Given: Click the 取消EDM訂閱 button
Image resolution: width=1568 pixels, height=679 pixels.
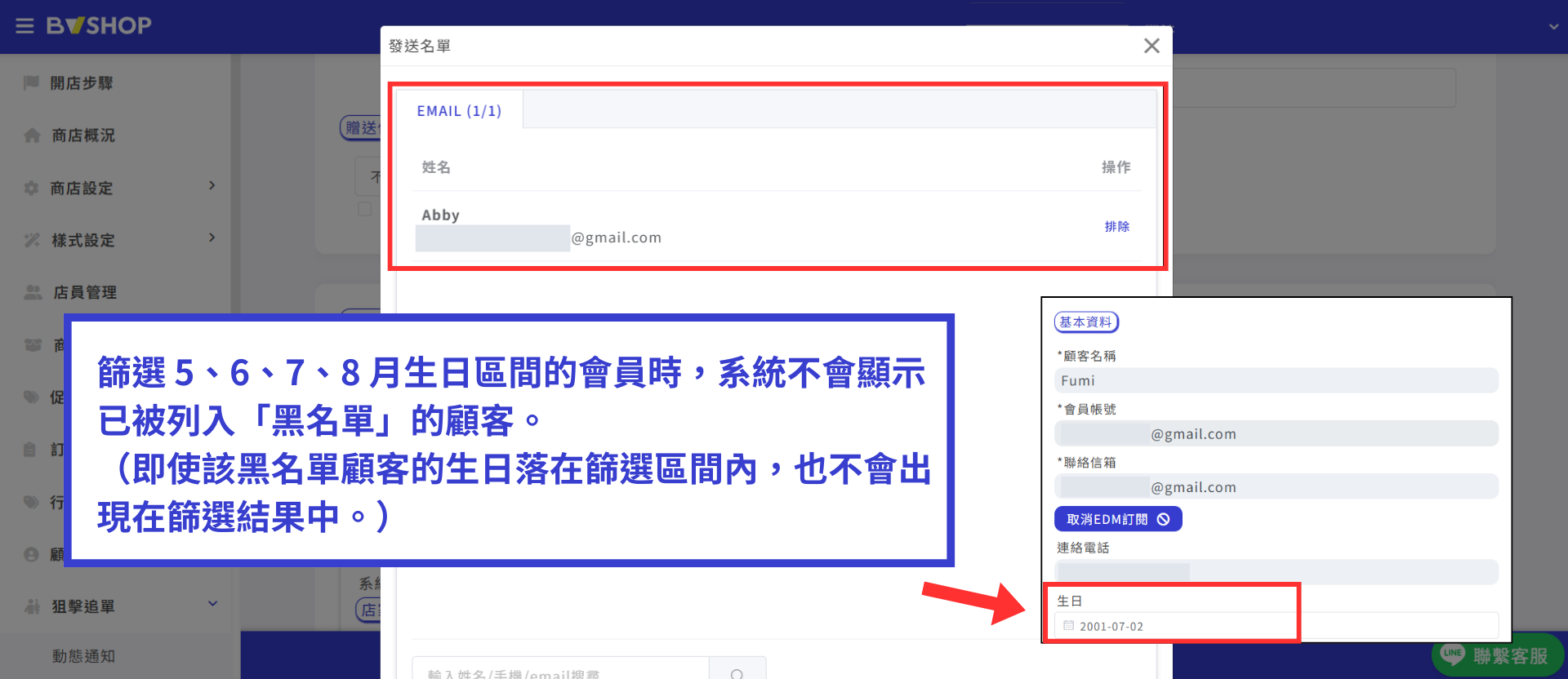Looking at the screenshot, I should (x=1118, y=519).
